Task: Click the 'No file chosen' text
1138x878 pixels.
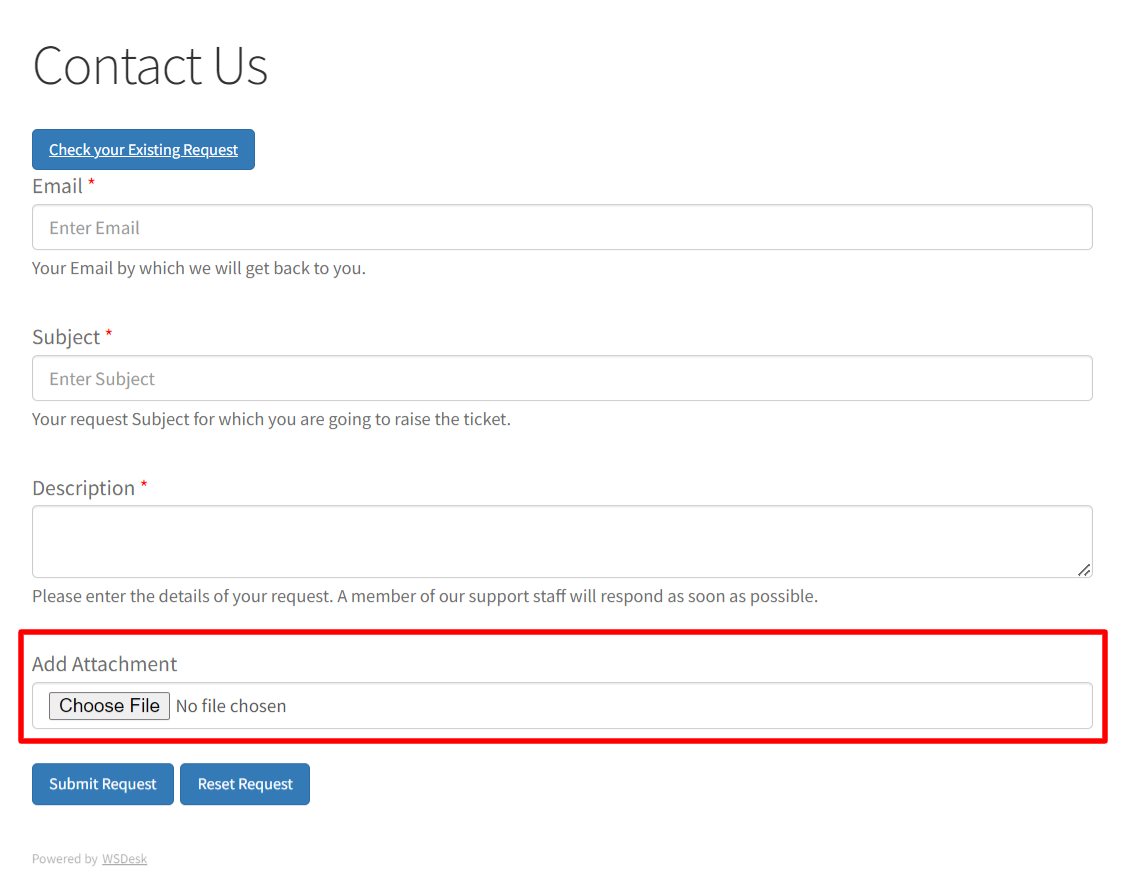Action: click(x=231, y=706)
